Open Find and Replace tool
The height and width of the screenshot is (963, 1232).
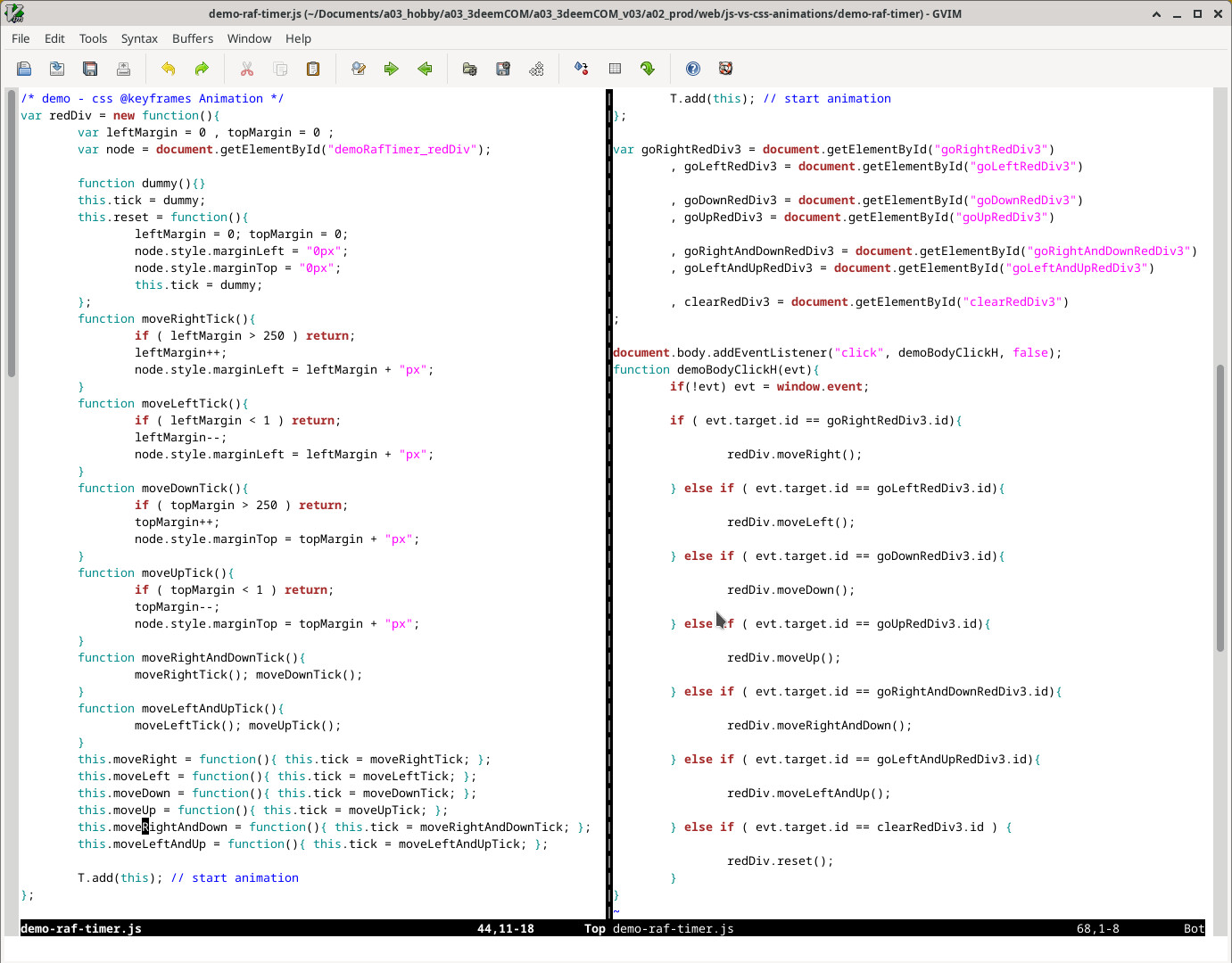click(x=359, y=69)
